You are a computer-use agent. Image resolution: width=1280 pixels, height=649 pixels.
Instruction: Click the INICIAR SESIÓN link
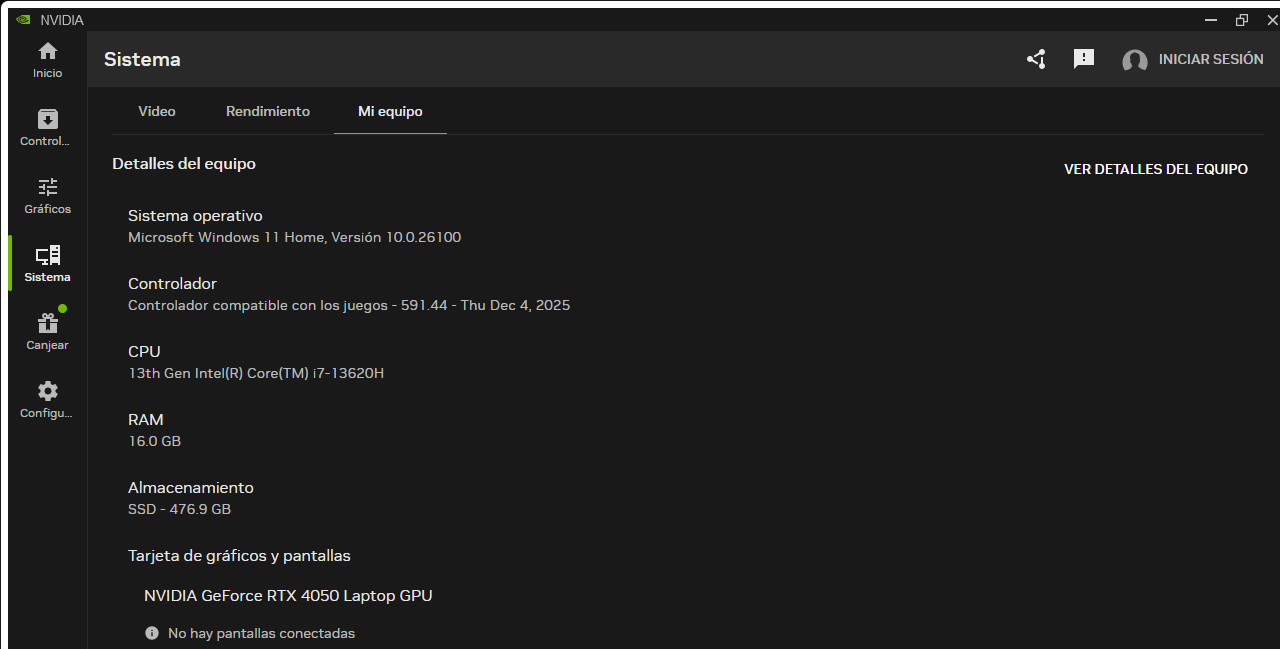tap(1210, 59)
